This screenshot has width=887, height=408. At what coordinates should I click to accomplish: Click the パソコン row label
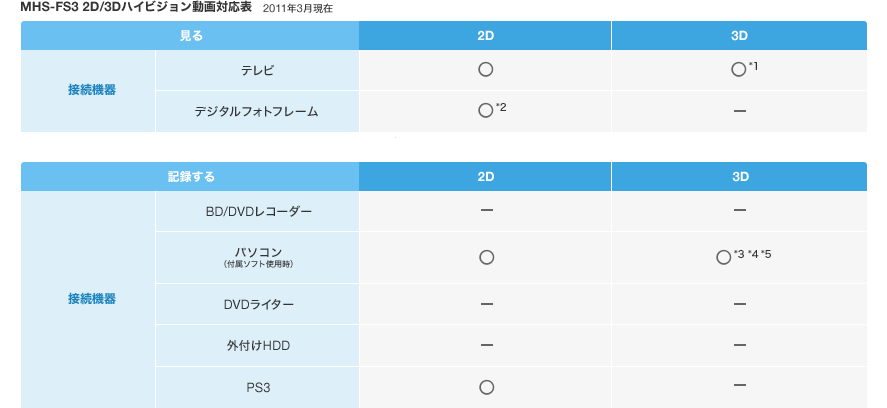click(257, 254)
